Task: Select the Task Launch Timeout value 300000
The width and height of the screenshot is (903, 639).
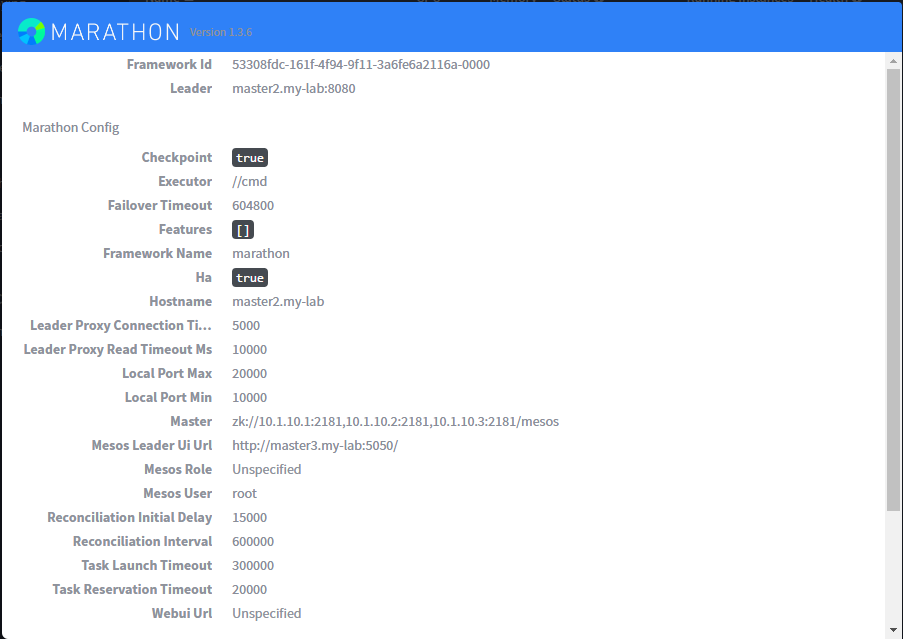Action: [253, 565]
